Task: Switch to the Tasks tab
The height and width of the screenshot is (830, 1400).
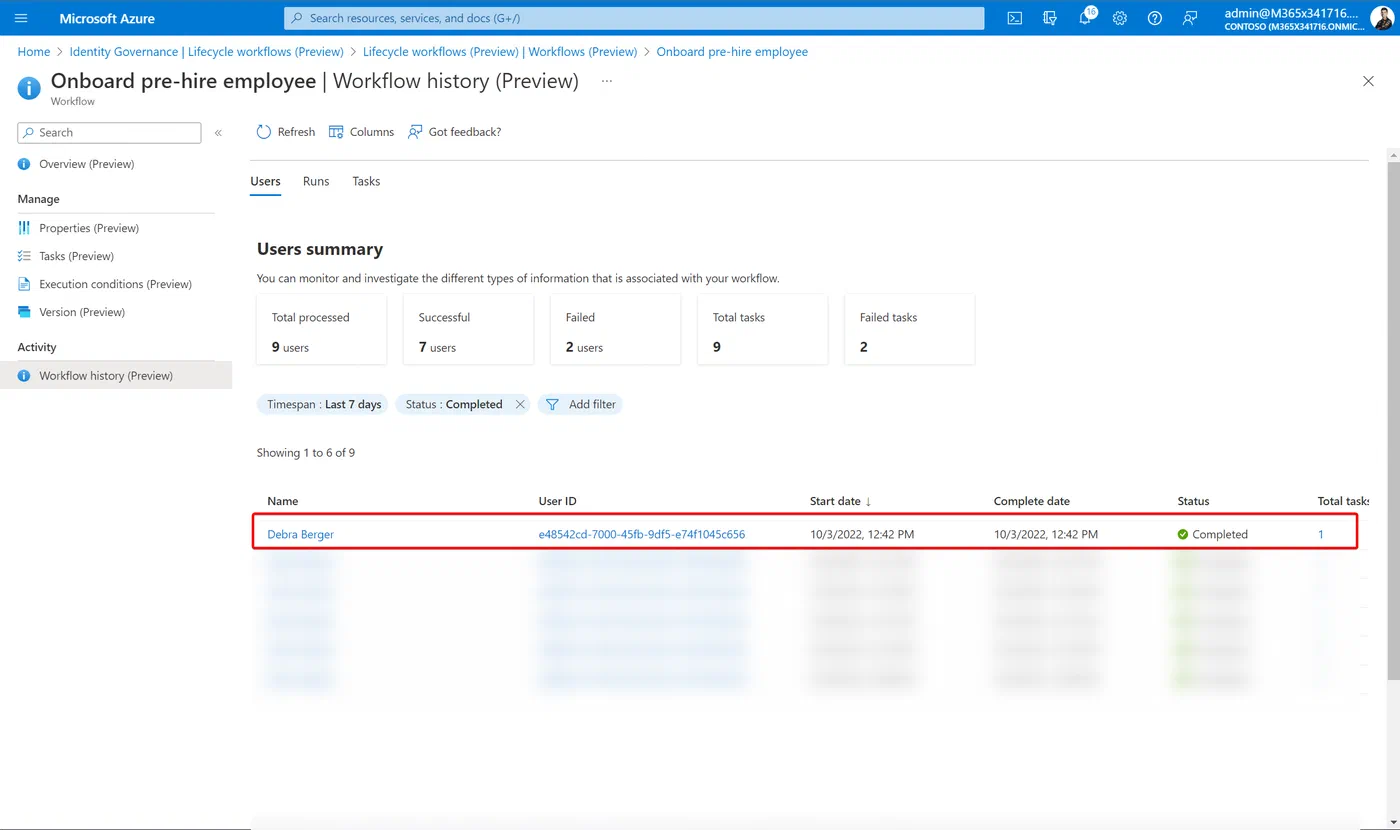Action: pos(366,181)
